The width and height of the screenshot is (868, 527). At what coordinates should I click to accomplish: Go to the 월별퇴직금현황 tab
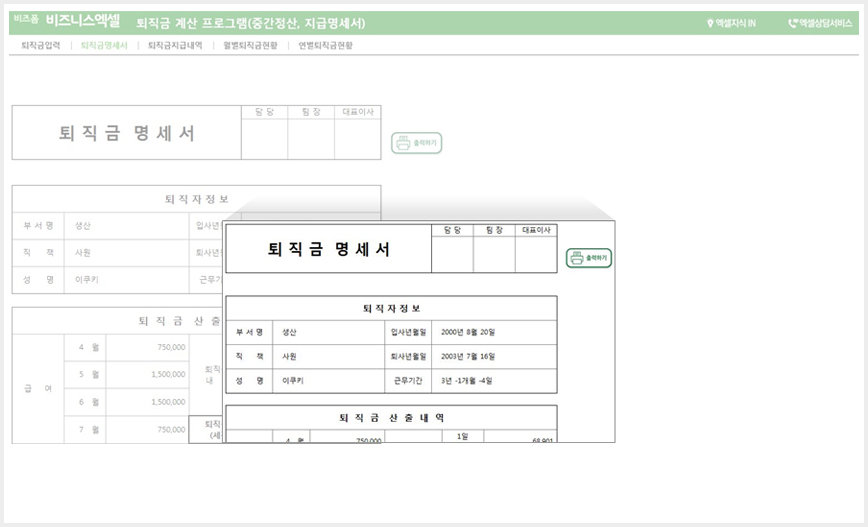click(250, 45)
